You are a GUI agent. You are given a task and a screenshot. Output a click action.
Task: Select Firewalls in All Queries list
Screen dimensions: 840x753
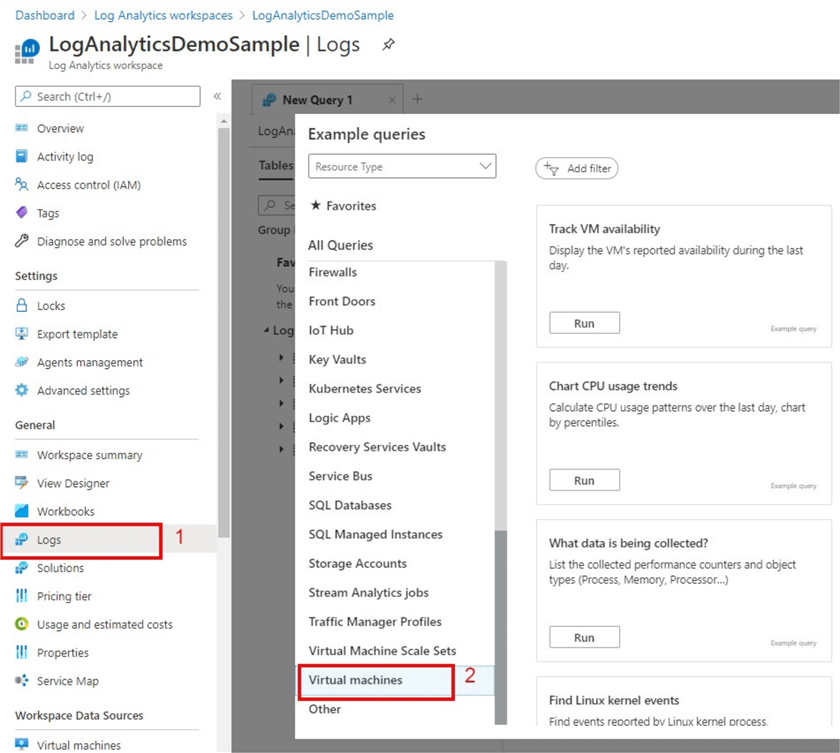(x=333, y=272)
